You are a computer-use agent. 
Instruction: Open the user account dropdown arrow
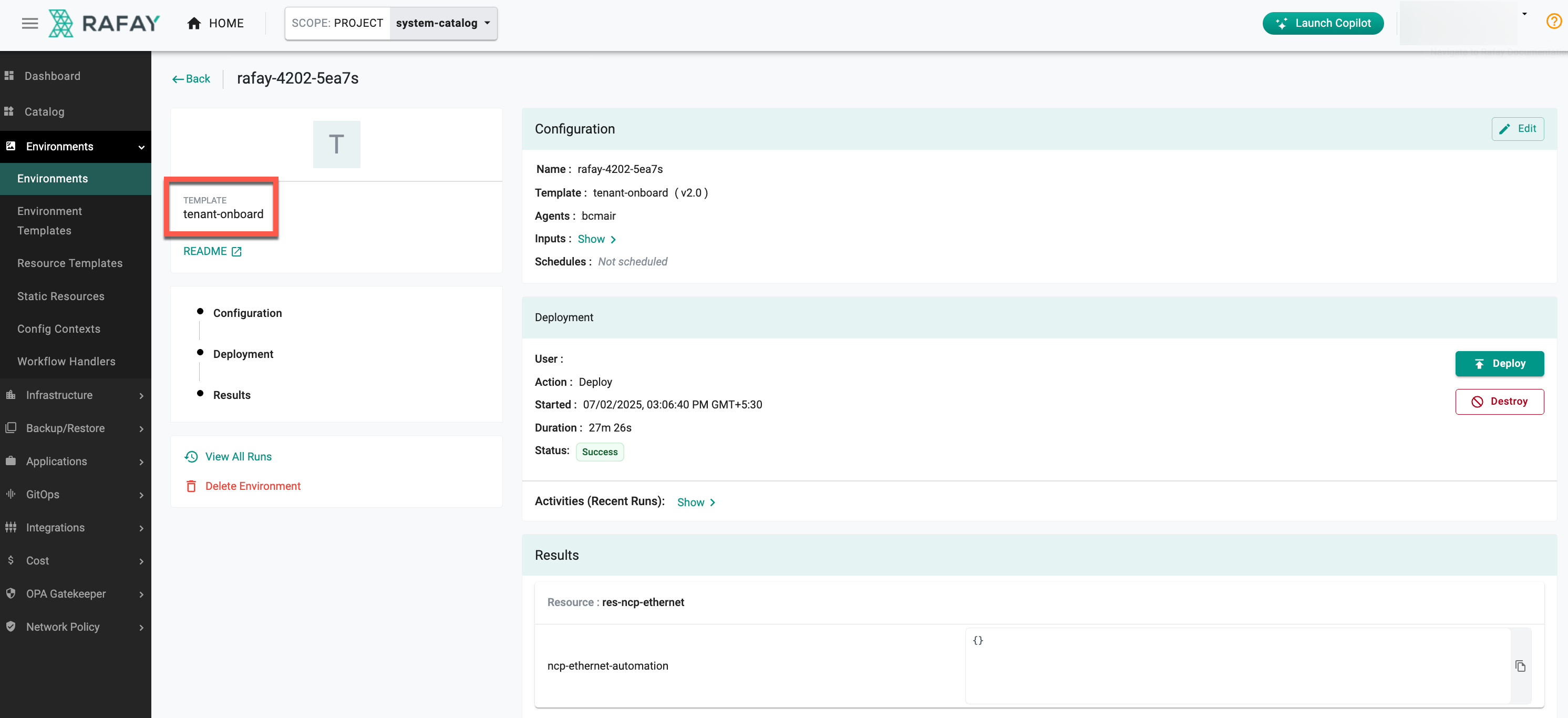tap(1524, 14)
